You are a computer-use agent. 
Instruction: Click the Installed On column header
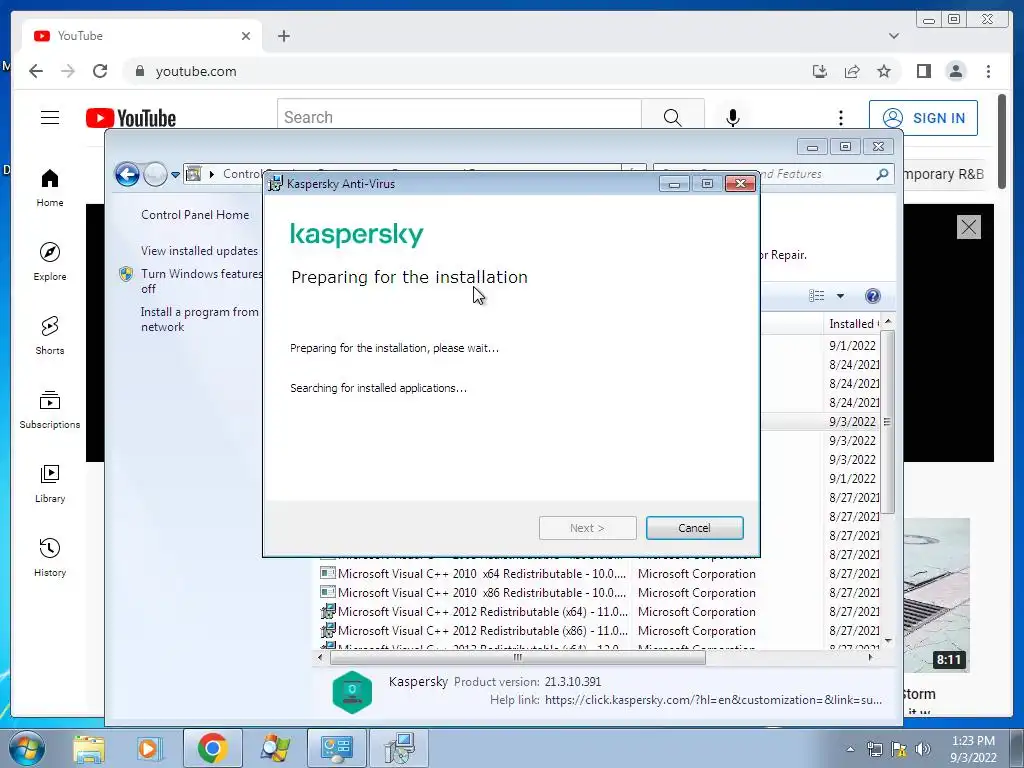click(x=852, y=323)
